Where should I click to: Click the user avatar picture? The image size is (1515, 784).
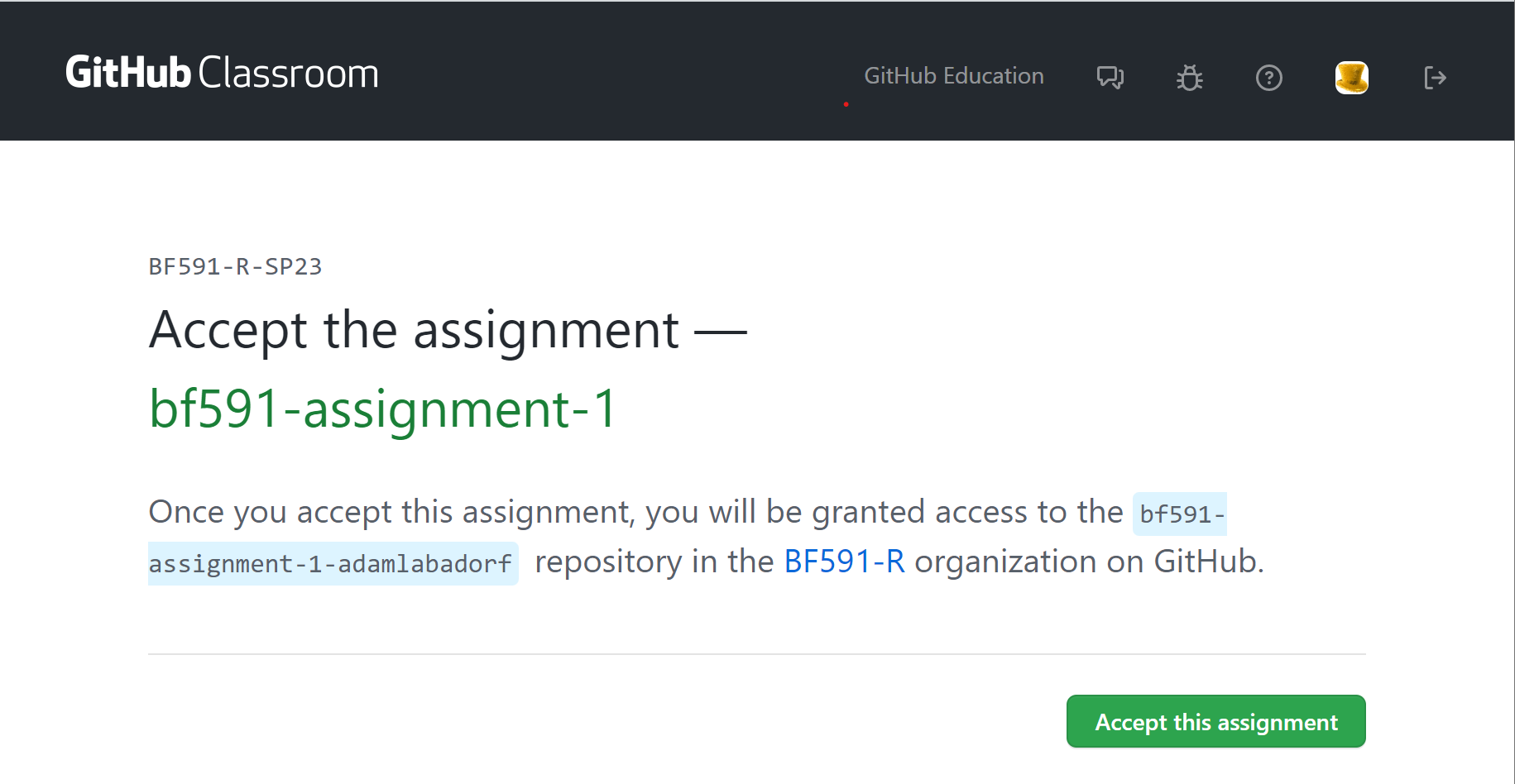pyautogui.click(x=1351, y=78)
